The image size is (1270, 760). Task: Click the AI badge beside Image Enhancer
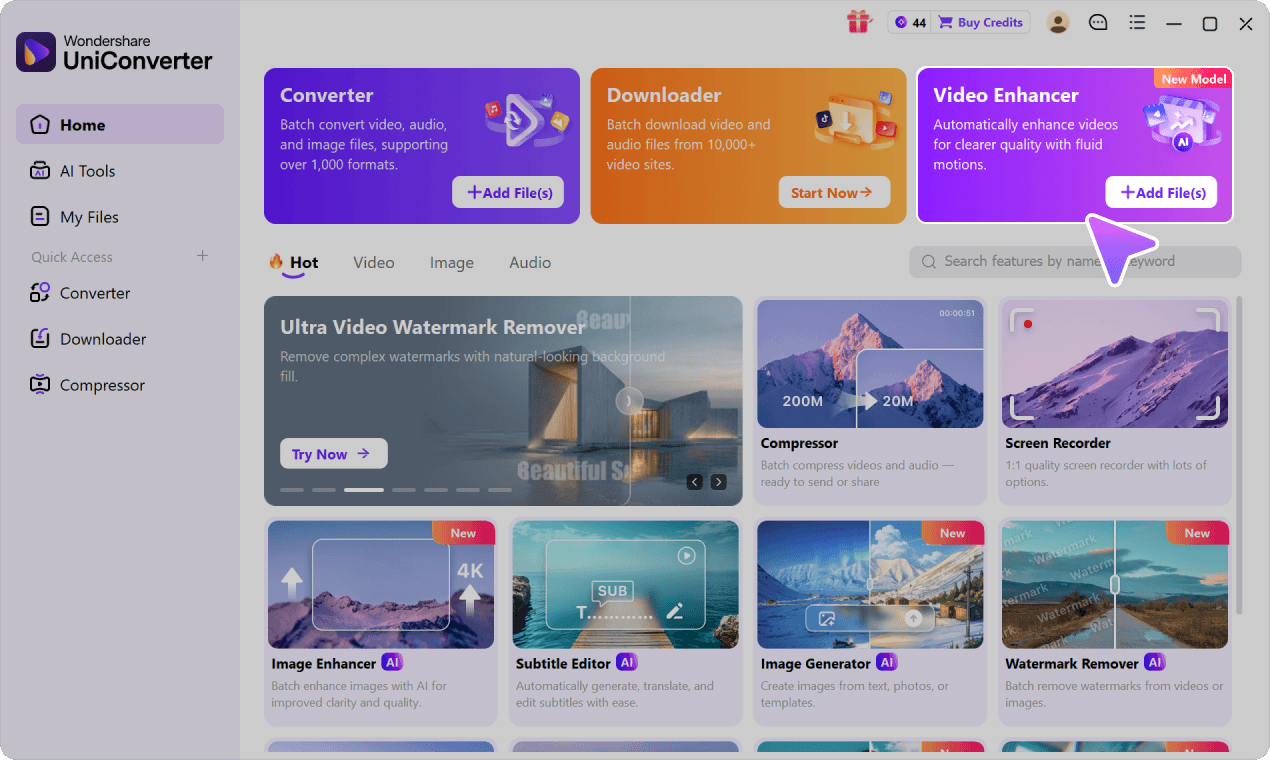point(392,662)
